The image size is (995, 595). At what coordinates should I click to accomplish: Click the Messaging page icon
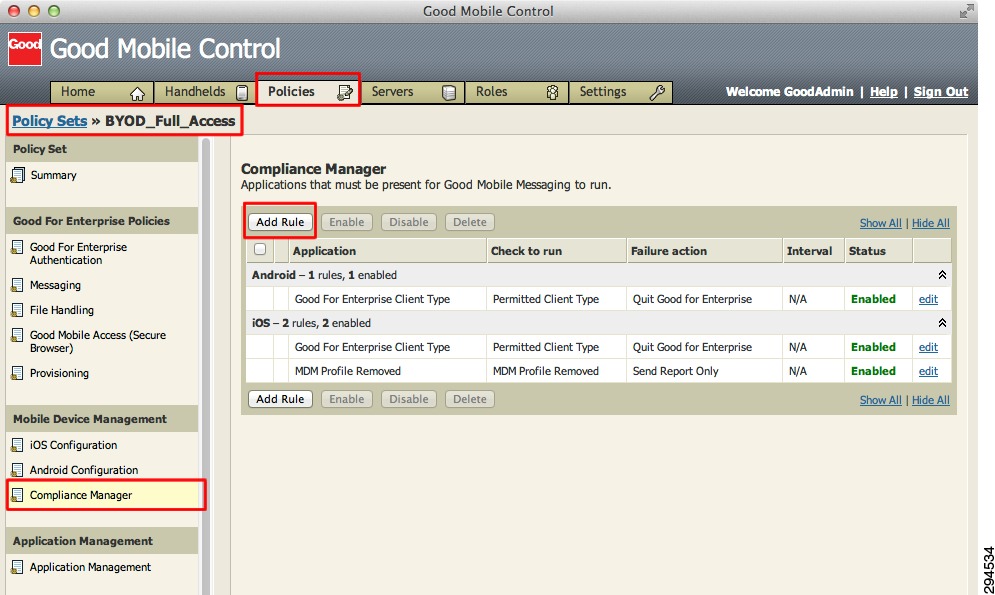click(x=18, y=285)
